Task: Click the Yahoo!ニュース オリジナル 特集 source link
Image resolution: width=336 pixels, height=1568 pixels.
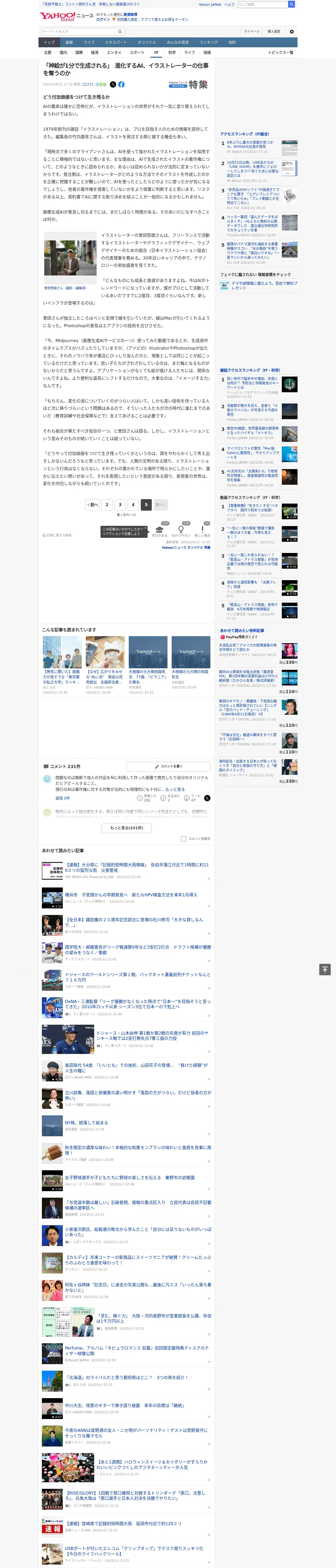Action: pos(186,547)
